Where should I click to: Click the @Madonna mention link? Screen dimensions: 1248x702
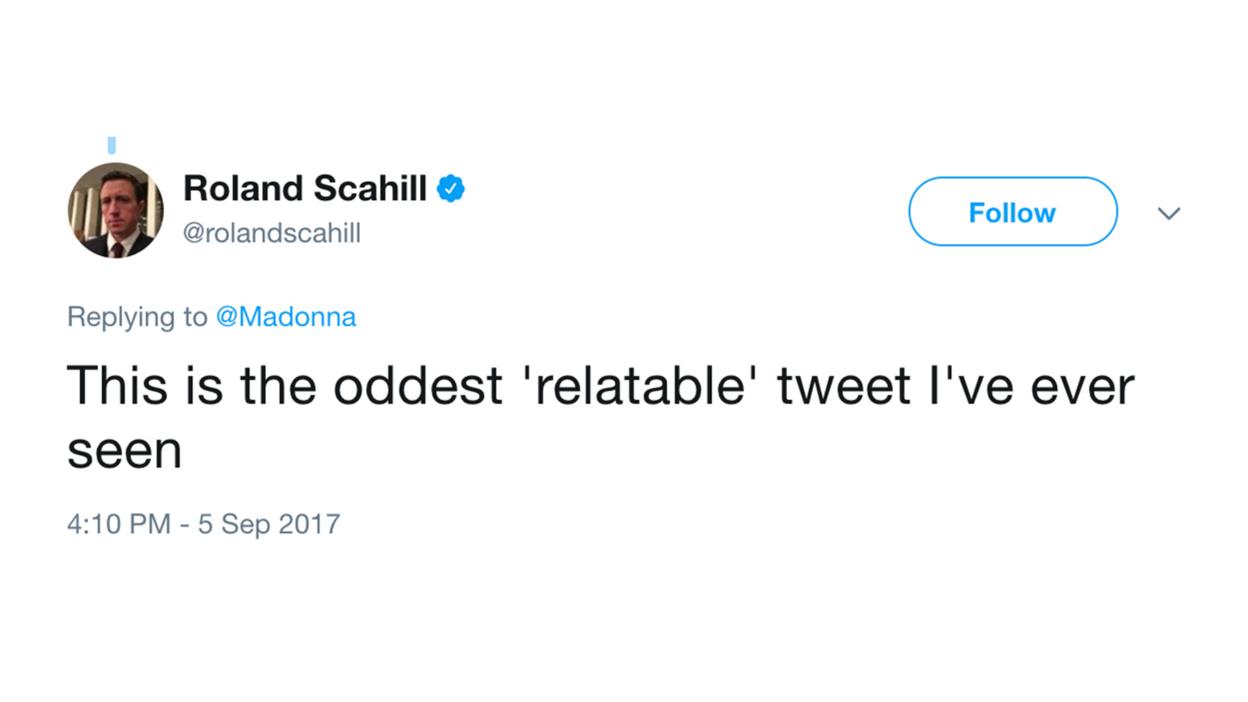(287, 317)
